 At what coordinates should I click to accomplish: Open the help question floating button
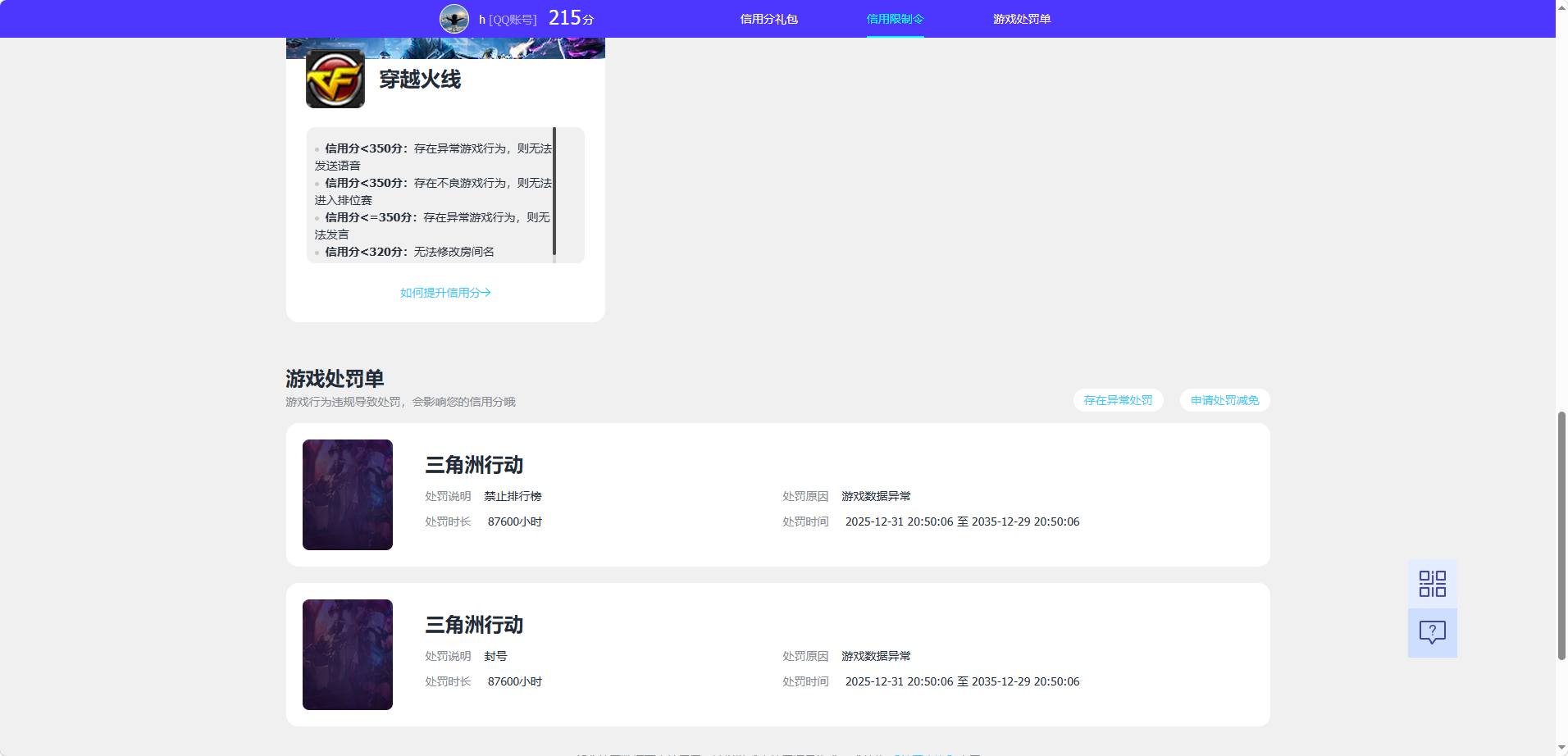coord(1433,632)
